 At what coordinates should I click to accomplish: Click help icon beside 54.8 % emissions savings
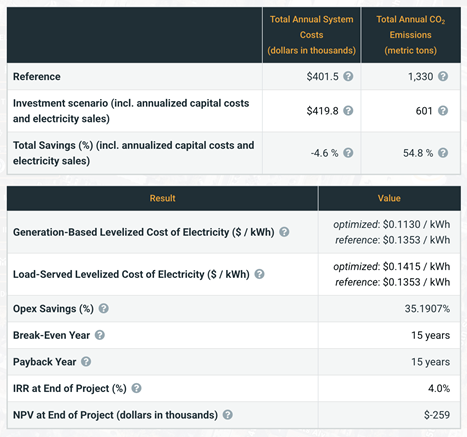pos(443,153)
